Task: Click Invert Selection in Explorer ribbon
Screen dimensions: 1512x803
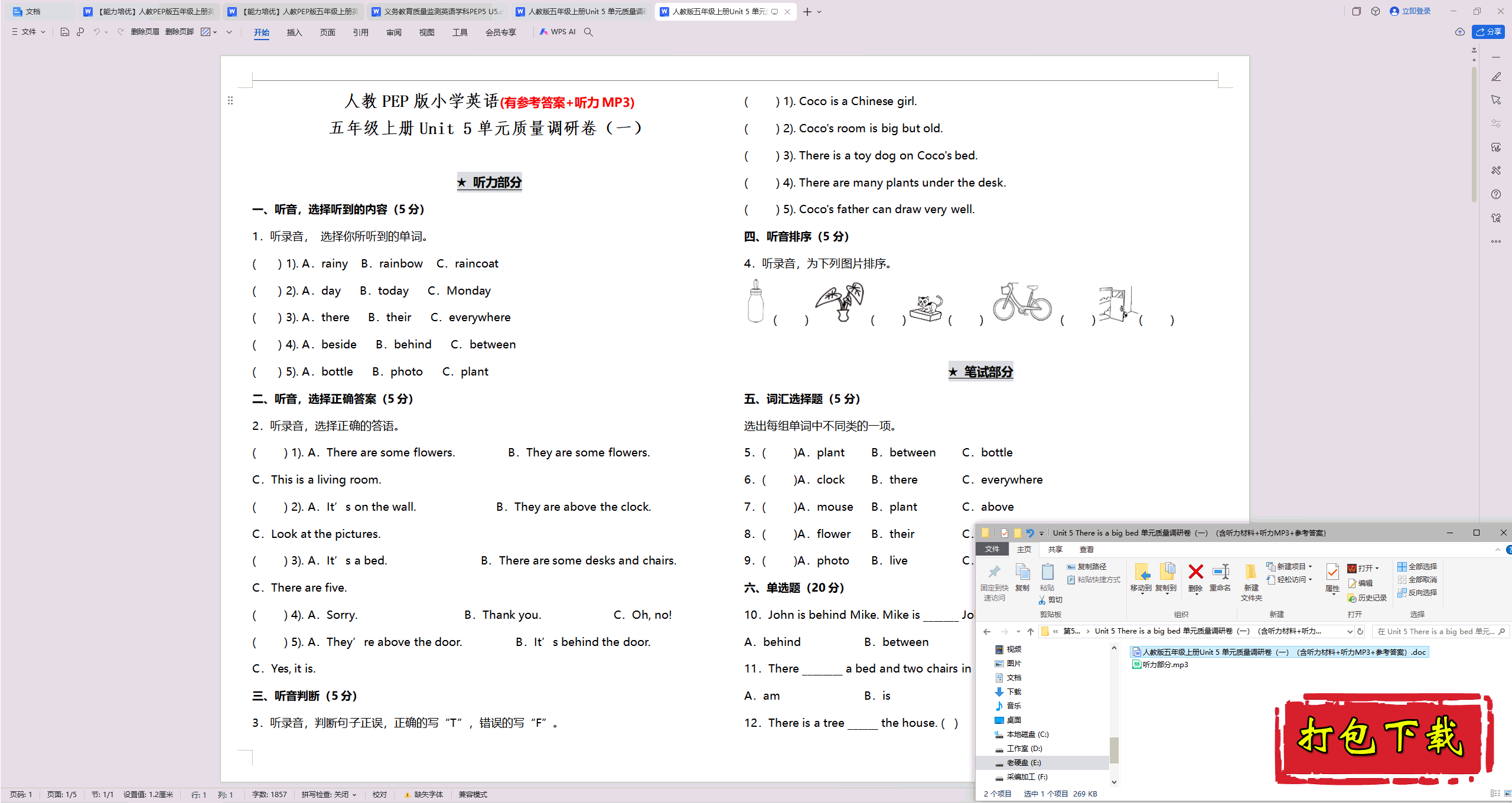Action: (x=1417, y=593)
